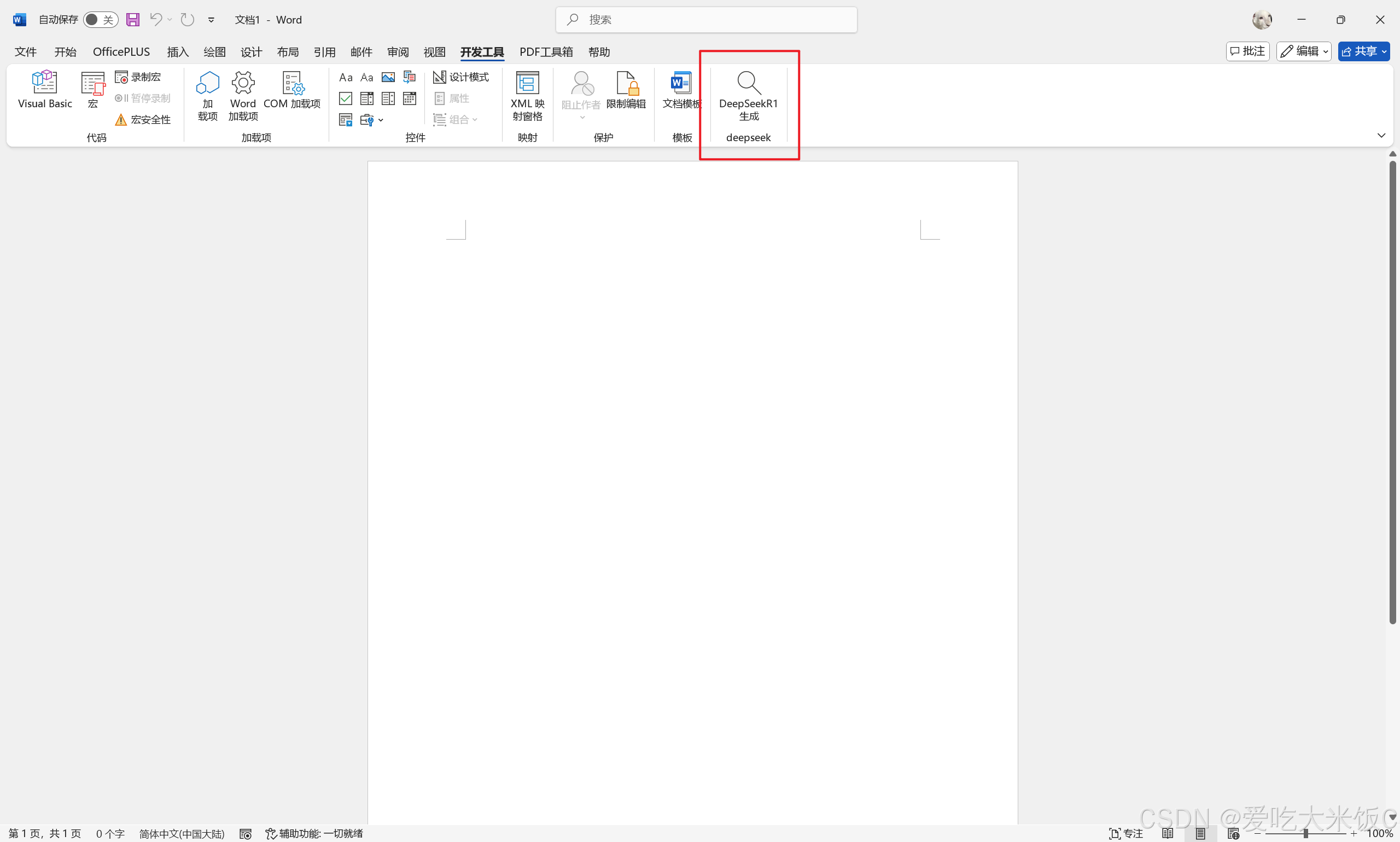This screenshot has height=842, width=1400.
Task: Open the 编辑 mode dropdown
Action: click(x=1304, y=51)
